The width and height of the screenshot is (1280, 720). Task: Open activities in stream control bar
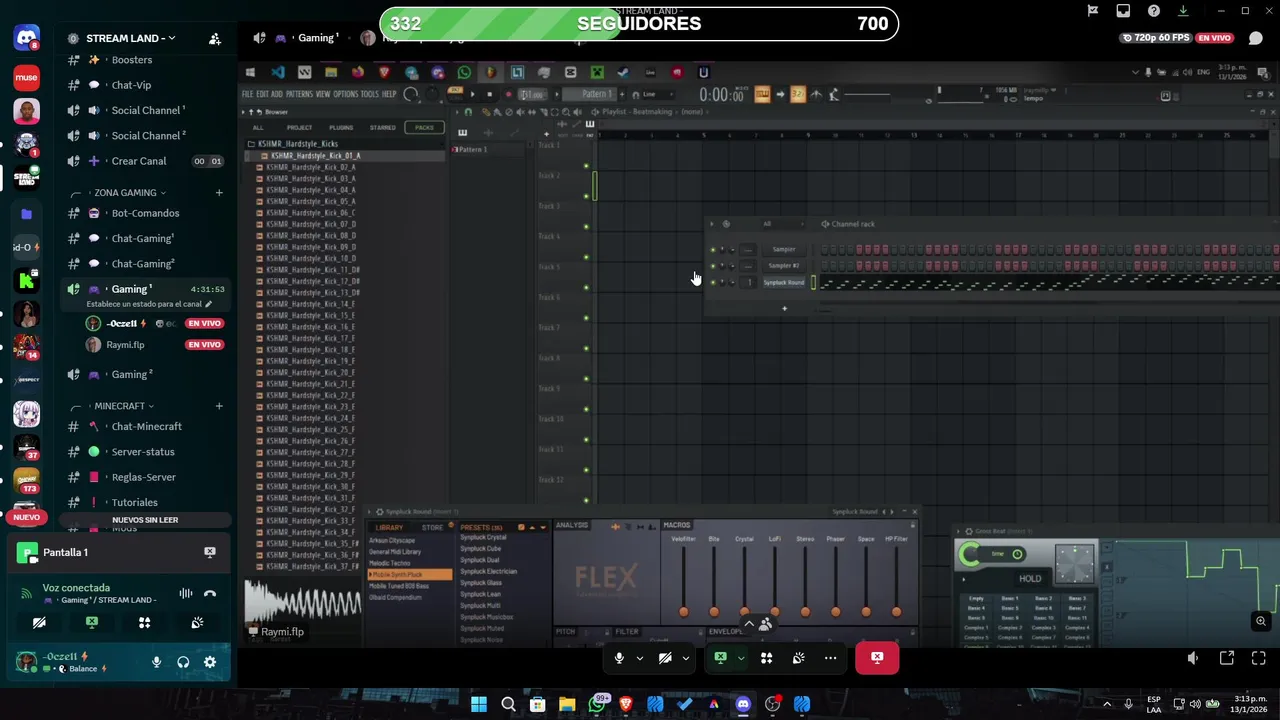pyautogui.click(x=767, y=658)
